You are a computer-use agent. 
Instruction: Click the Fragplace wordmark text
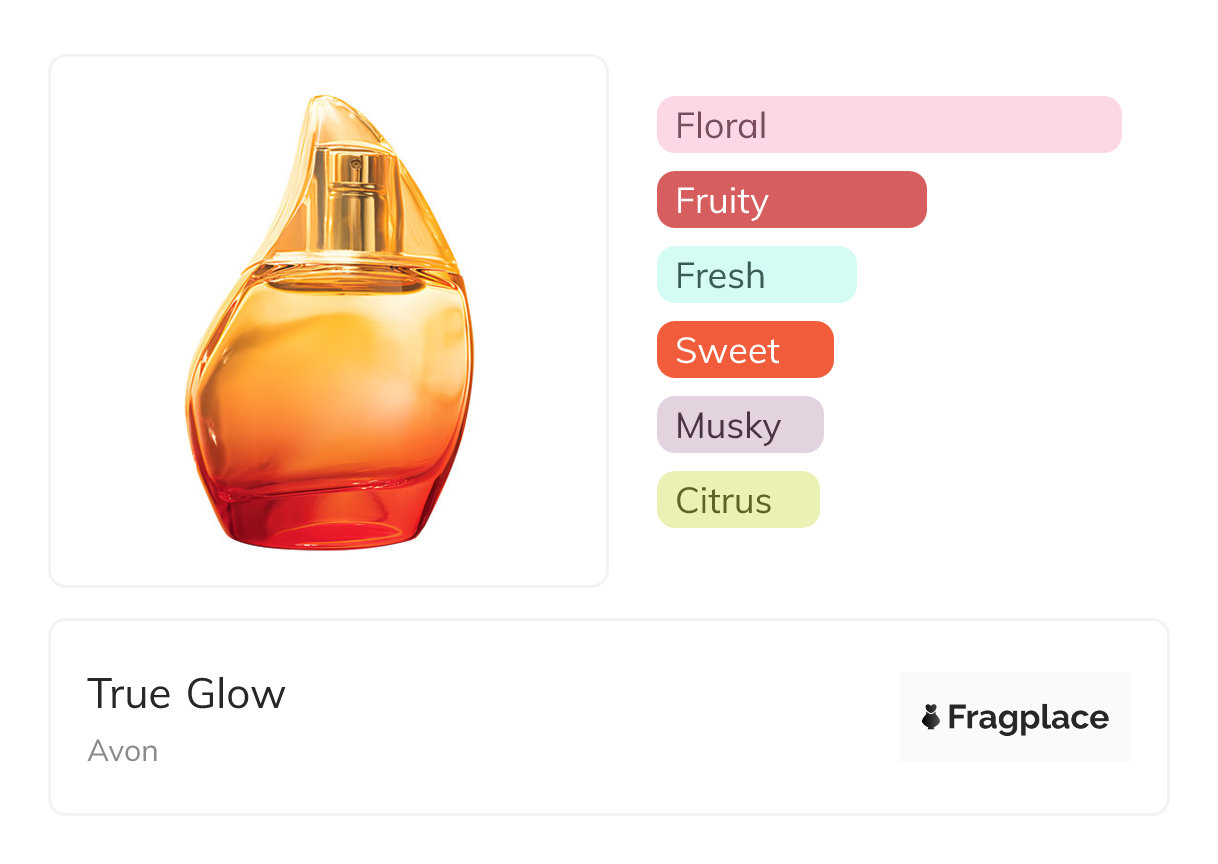pos(1028,717)
